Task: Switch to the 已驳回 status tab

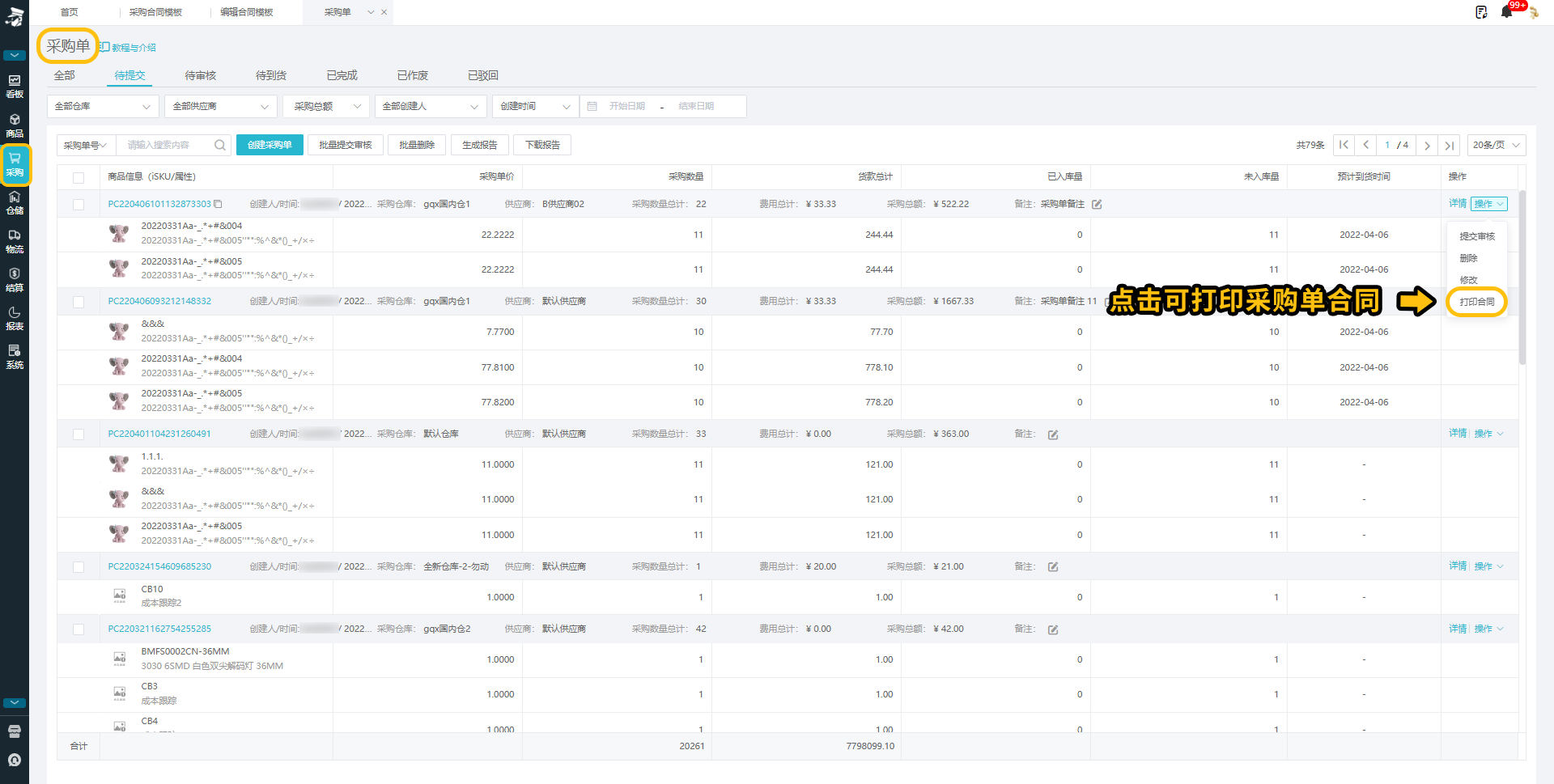Action: (x=483, y=75)
